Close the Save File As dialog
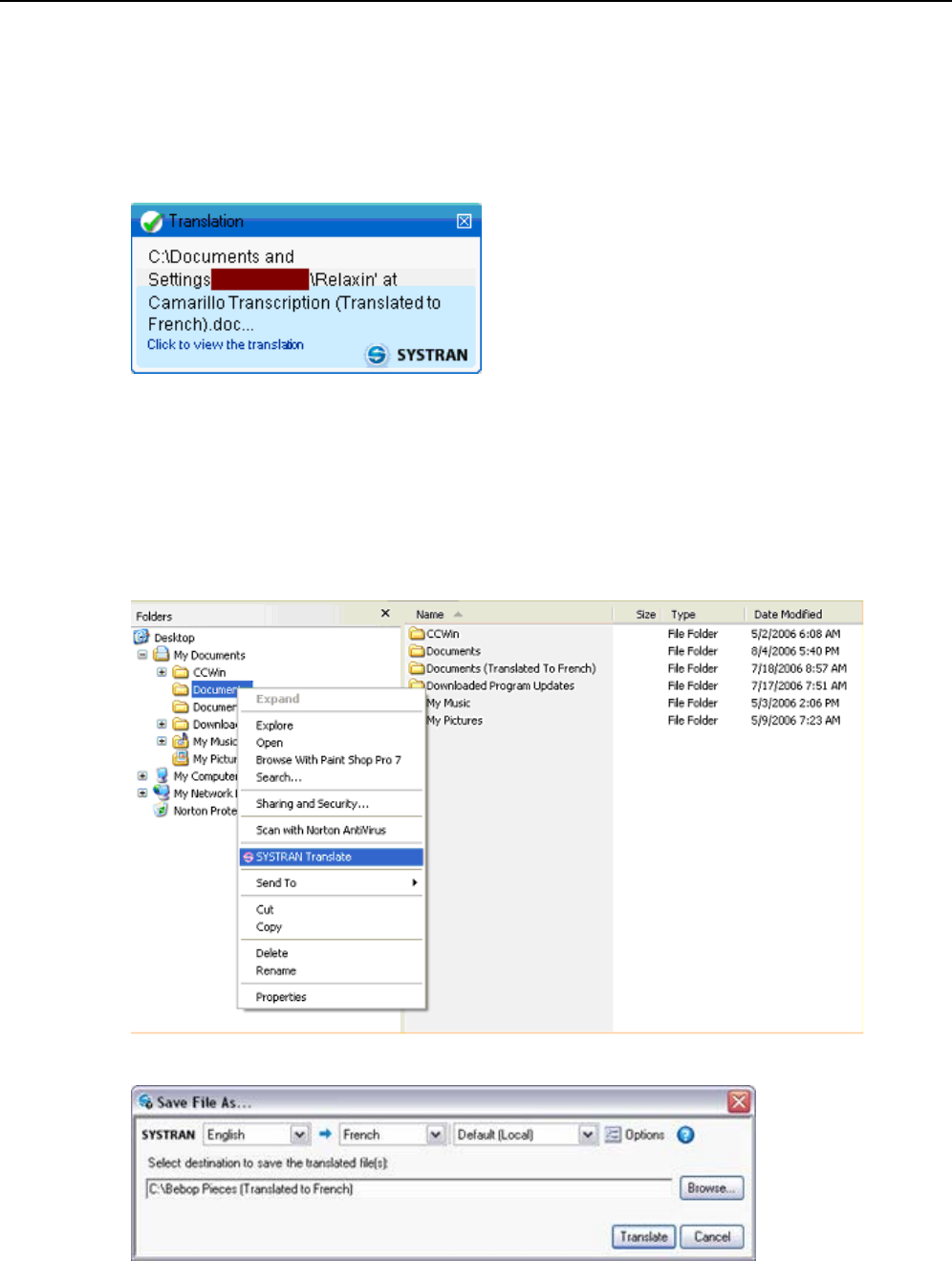Image resolution: width=952 pixels, height=1261 pixels. tap(739, 1101)
